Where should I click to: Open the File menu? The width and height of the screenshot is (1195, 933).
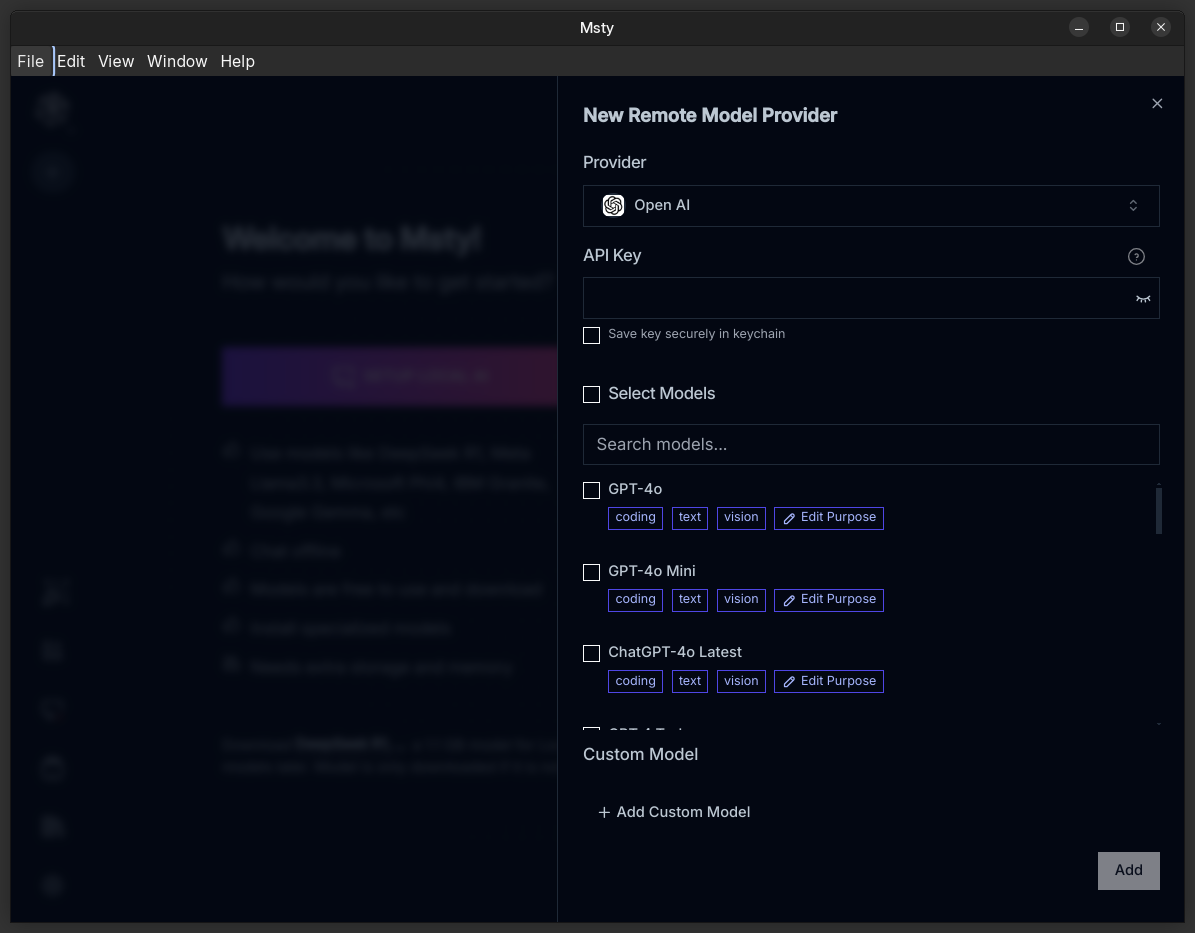click(x=30, y=61)
